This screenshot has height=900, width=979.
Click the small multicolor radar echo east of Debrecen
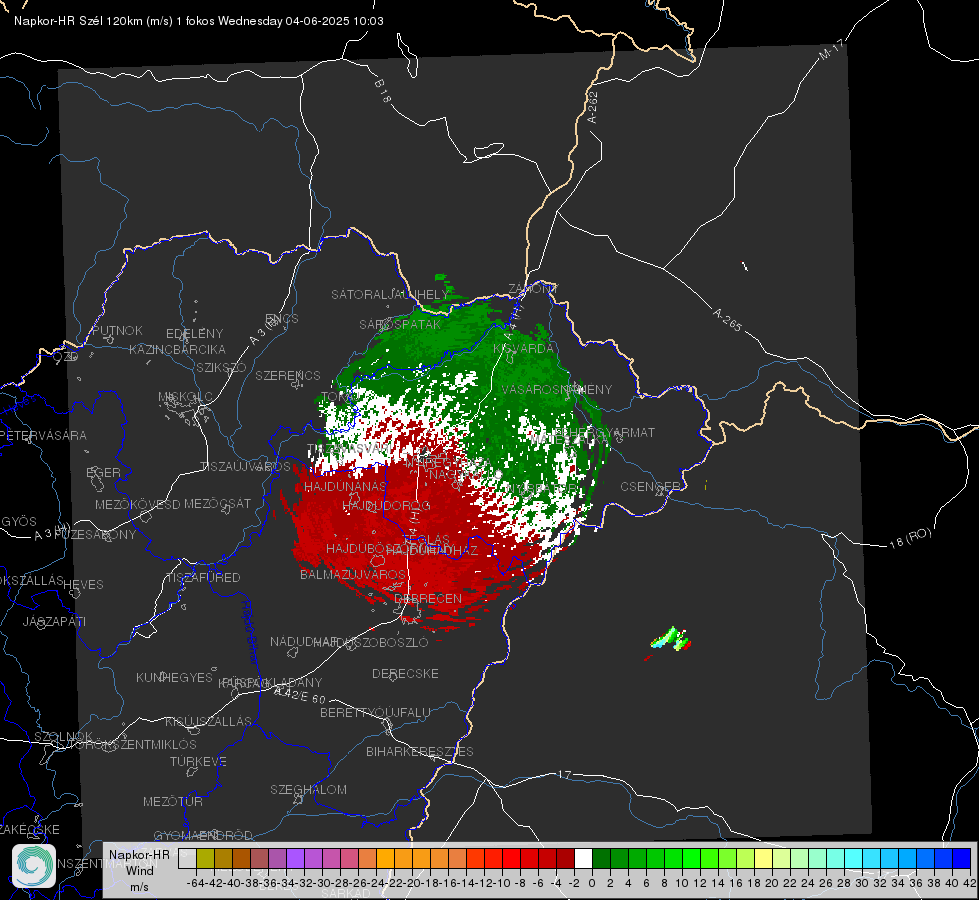[671, 640]
